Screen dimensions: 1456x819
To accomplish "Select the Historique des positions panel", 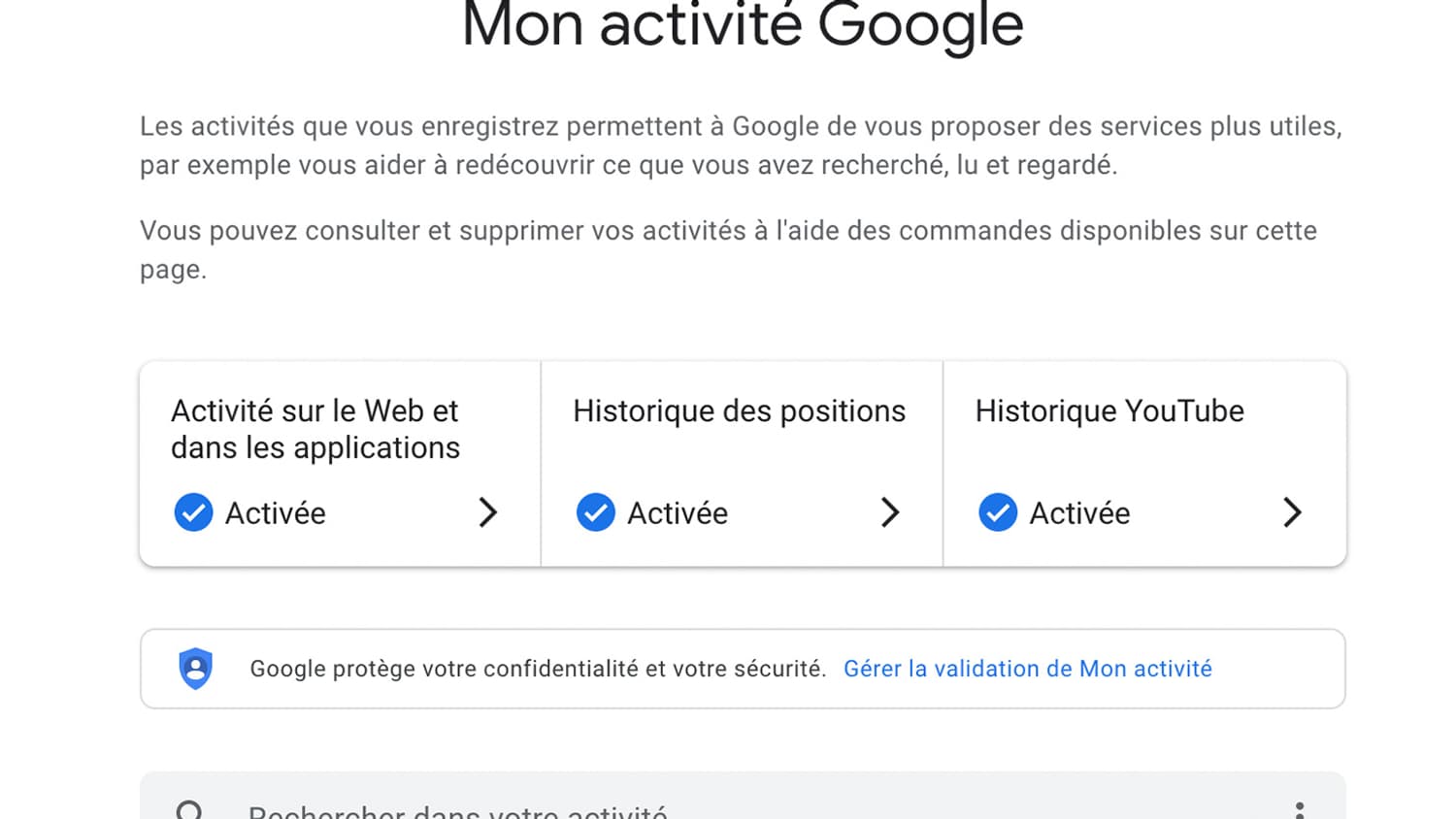I will point(740,463).
